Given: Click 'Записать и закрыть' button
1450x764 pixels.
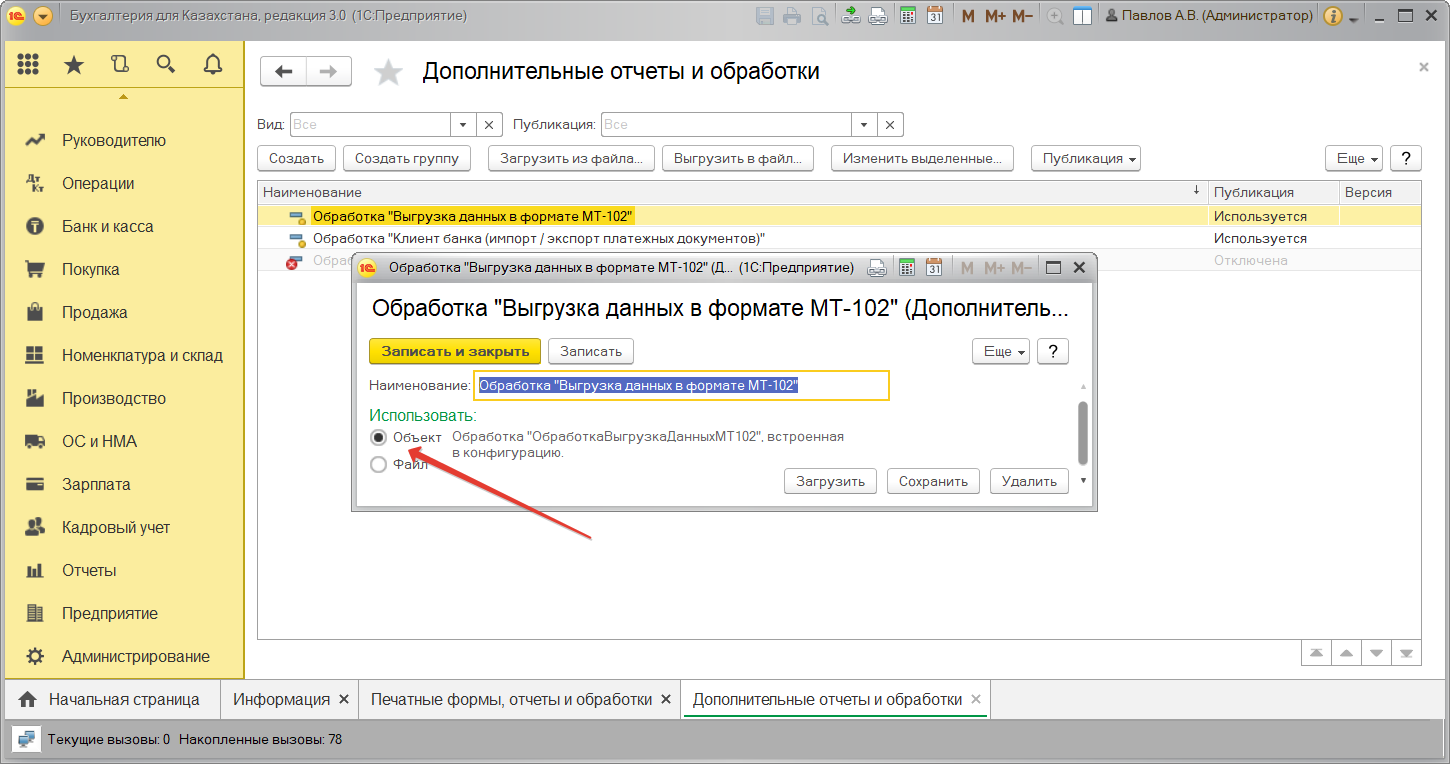Looking at the screenshot, I should point(455,352).
